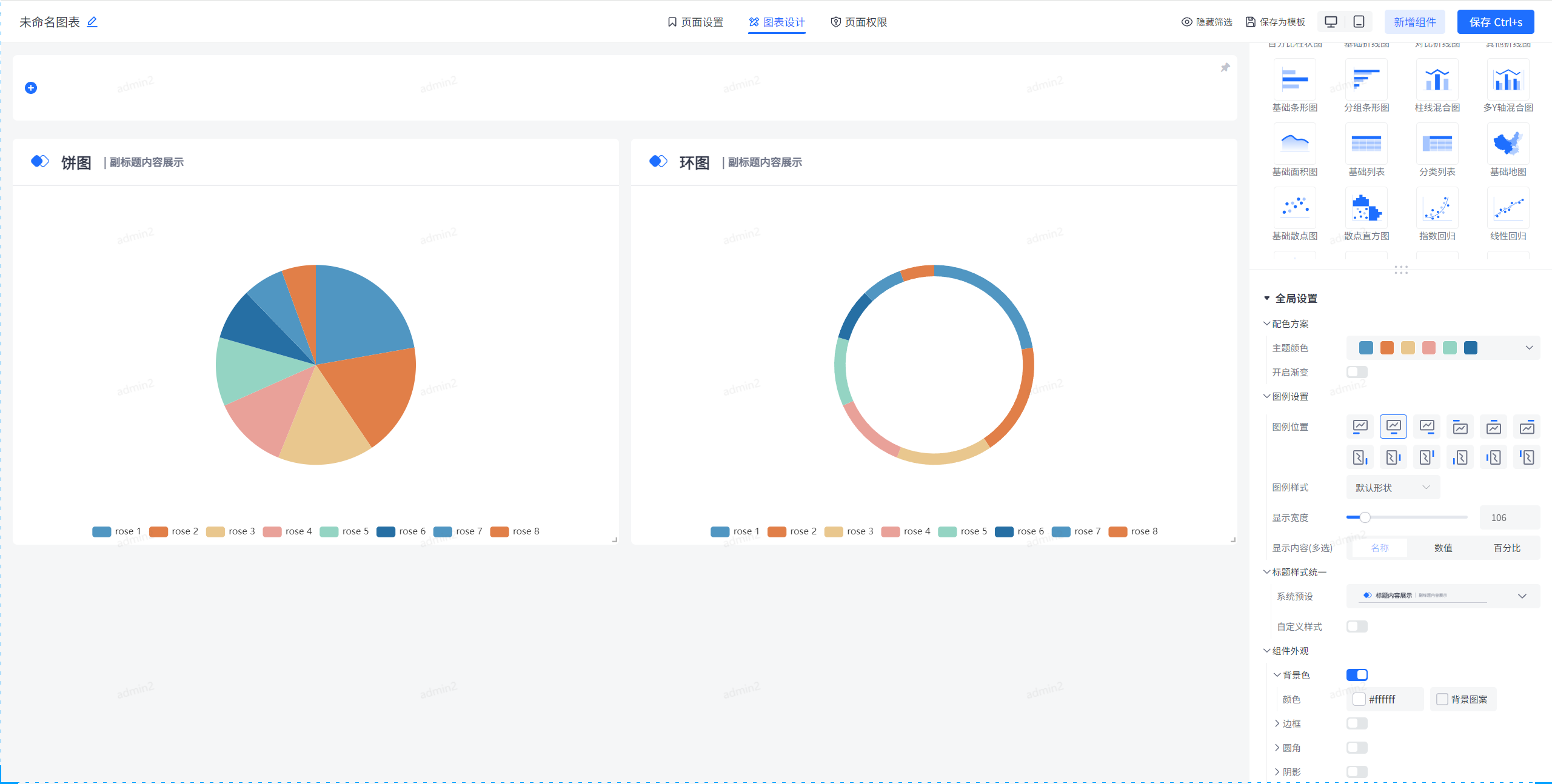This screenshot has width=1552, height=784.
Task: Click the edit pencil next to 未命名图表
Action: point(92,22)
